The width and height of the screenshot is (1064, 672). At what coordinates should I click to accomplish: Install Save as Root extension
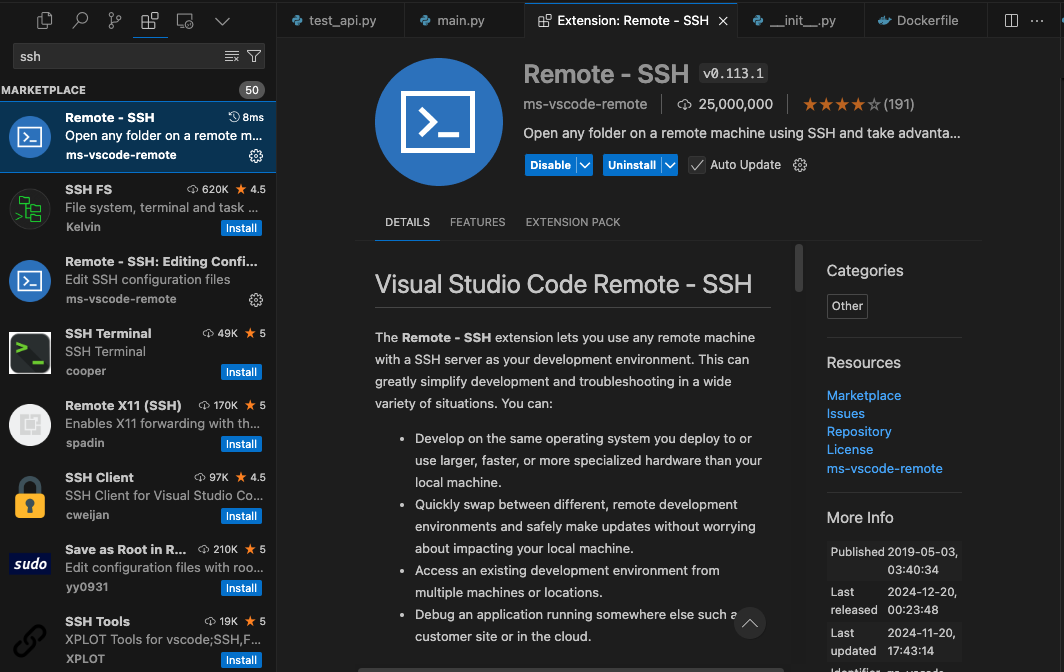pyautogui.click(x=242, y=588)
